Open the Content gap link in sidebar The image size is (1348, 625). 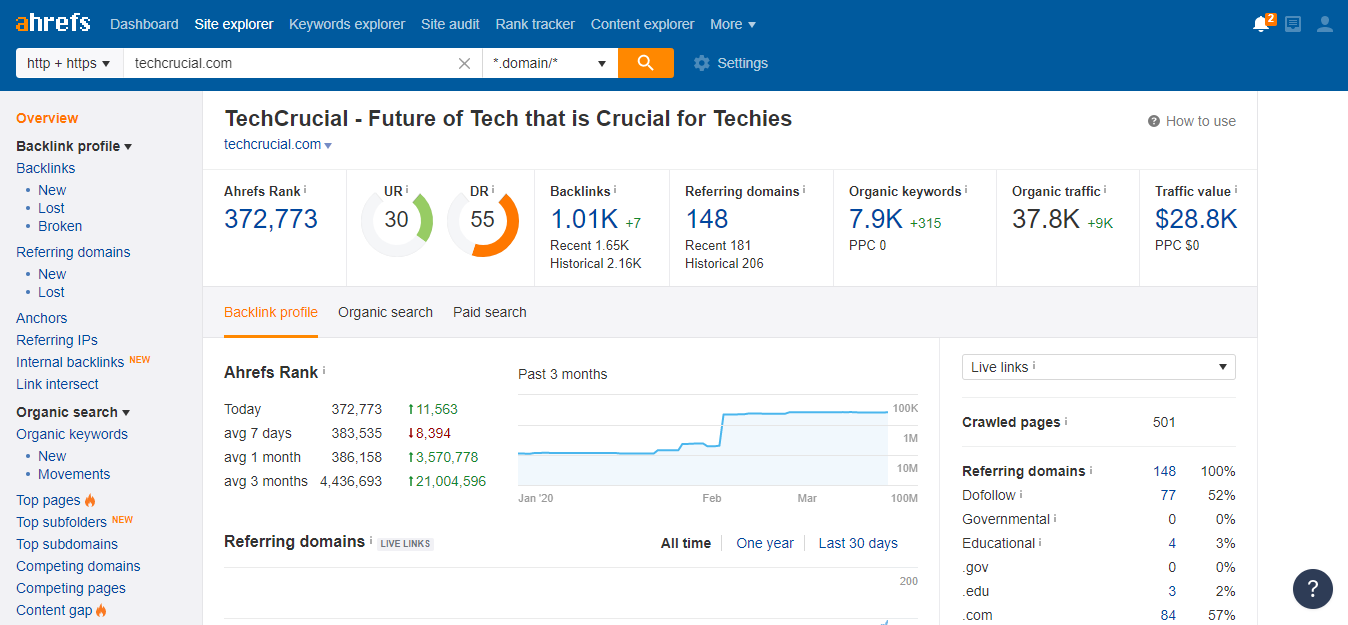(x=54, y=610)
